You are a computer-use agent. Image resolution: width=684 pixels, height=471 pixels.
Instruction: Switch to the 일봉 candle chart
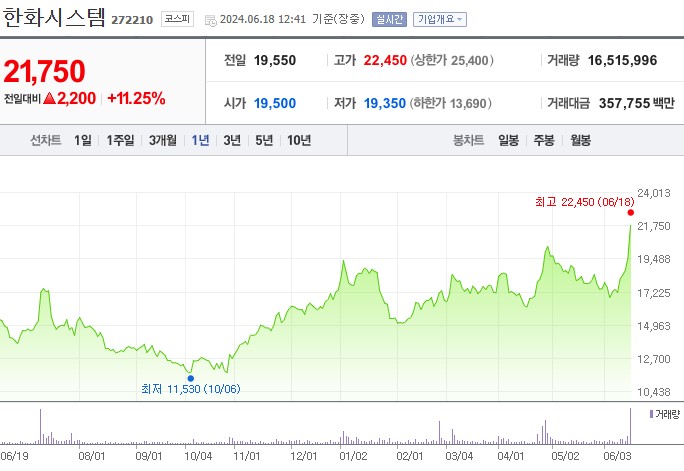click(509, 140)
